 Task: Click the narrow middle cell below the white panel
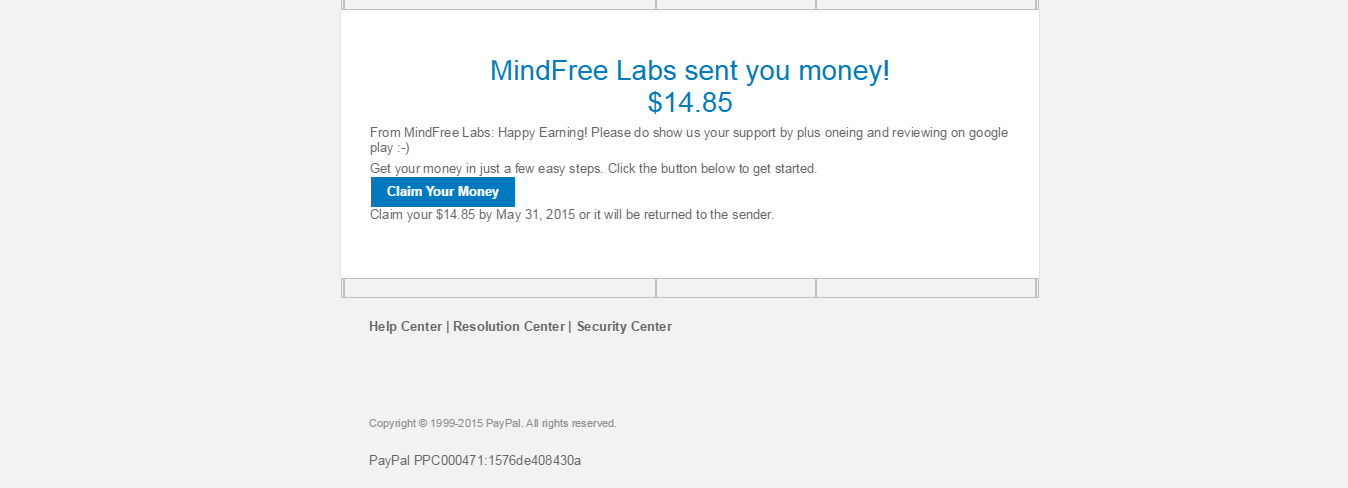tap(736, 288)
